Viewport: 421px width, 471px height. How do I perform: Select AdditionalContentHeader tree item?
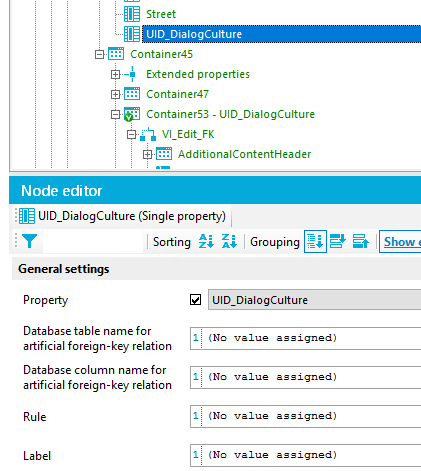pos(244,154)
